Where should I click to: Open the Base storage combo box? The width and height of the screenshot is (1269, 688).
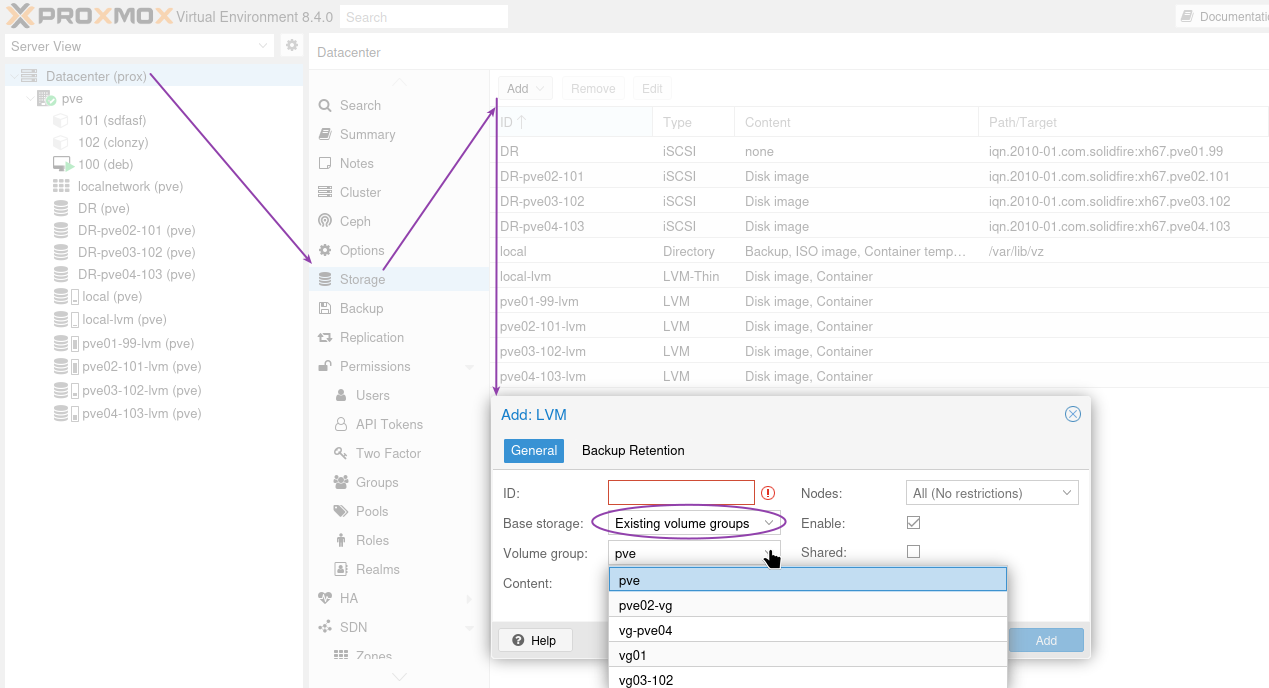pos(694,523)
